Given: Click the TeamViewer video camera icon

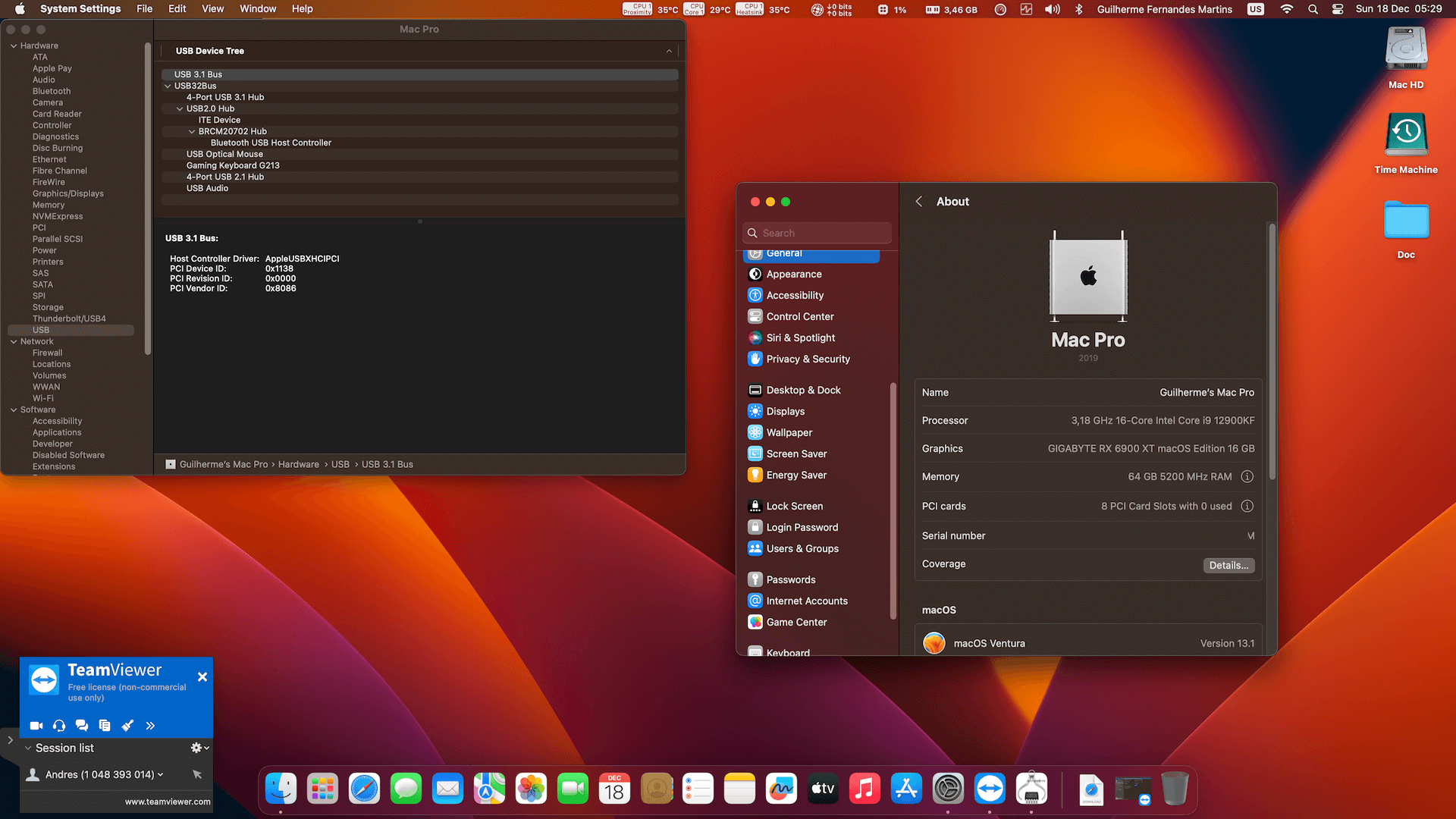Looking at the screenshot, I should coord(36,726).
